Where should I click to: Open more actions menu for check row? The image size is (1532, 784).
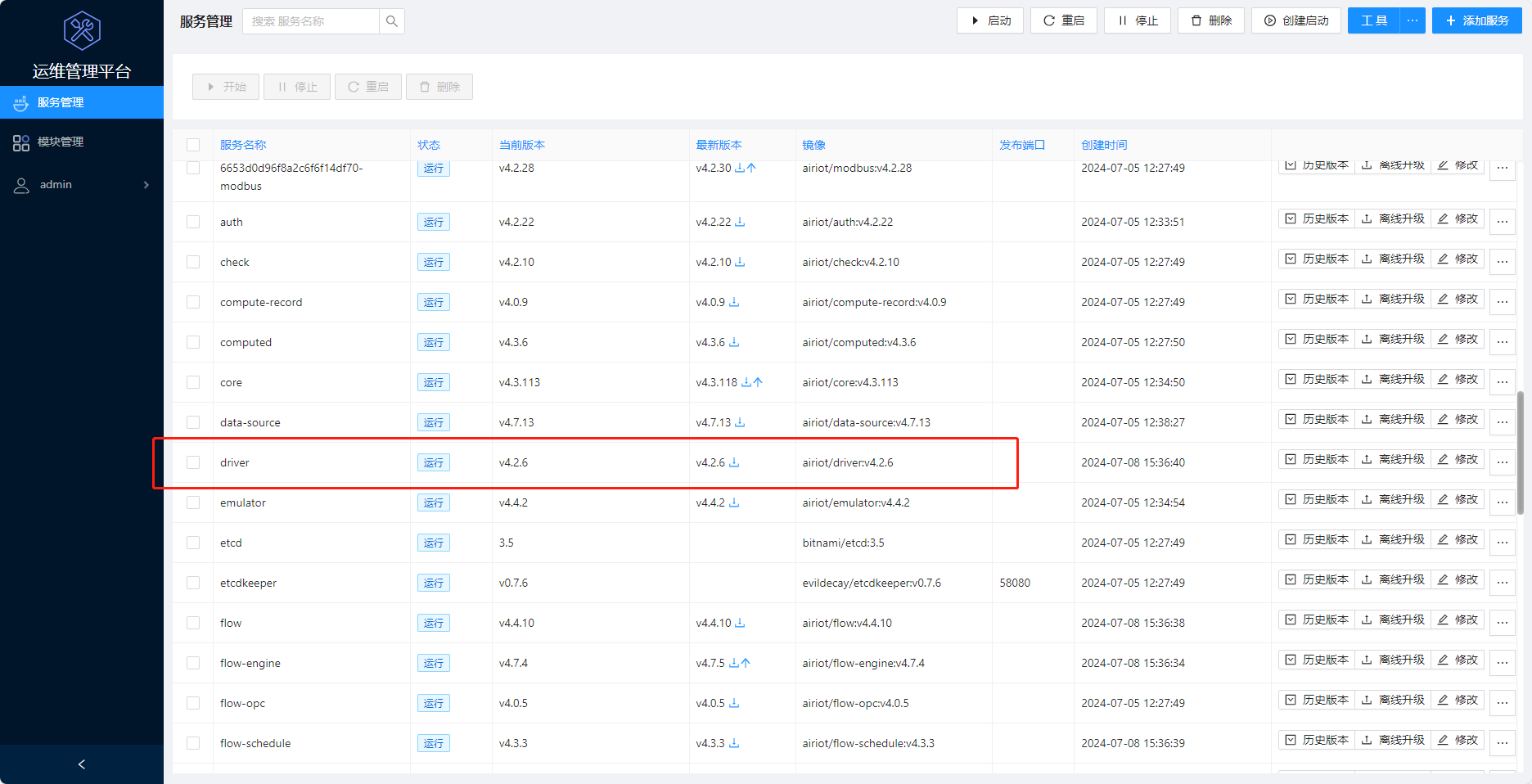tap(1503, 262)
